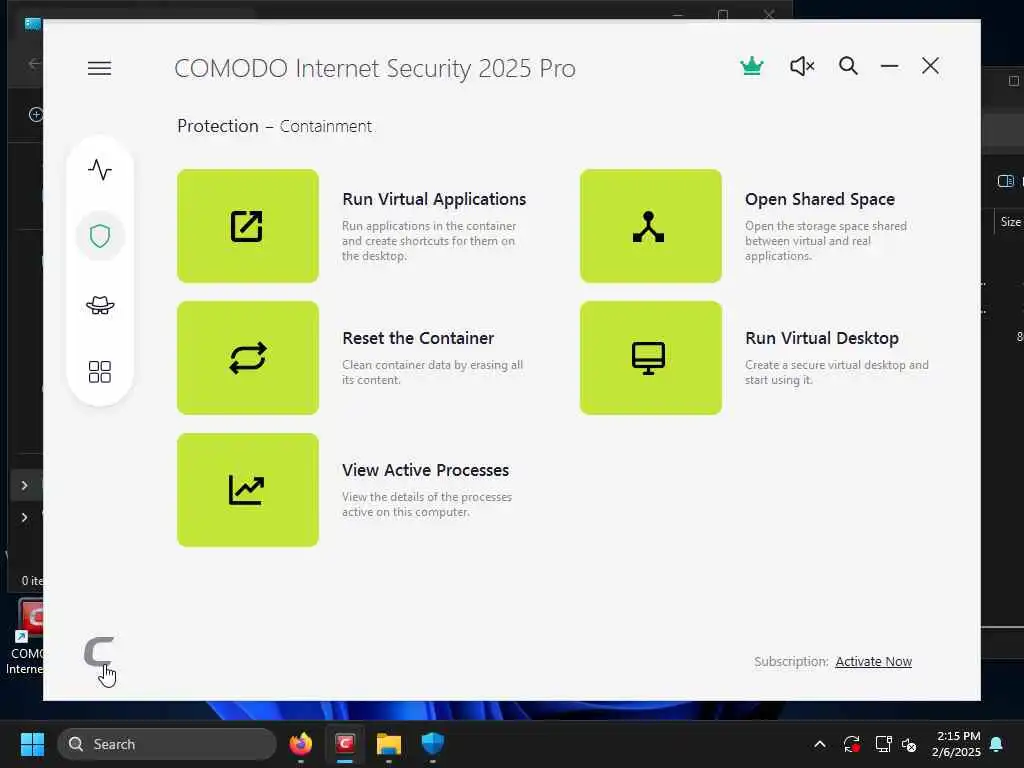Toggle the muted speaker silent mode icon
The image size is (1024, 768).
pos(802,66)
